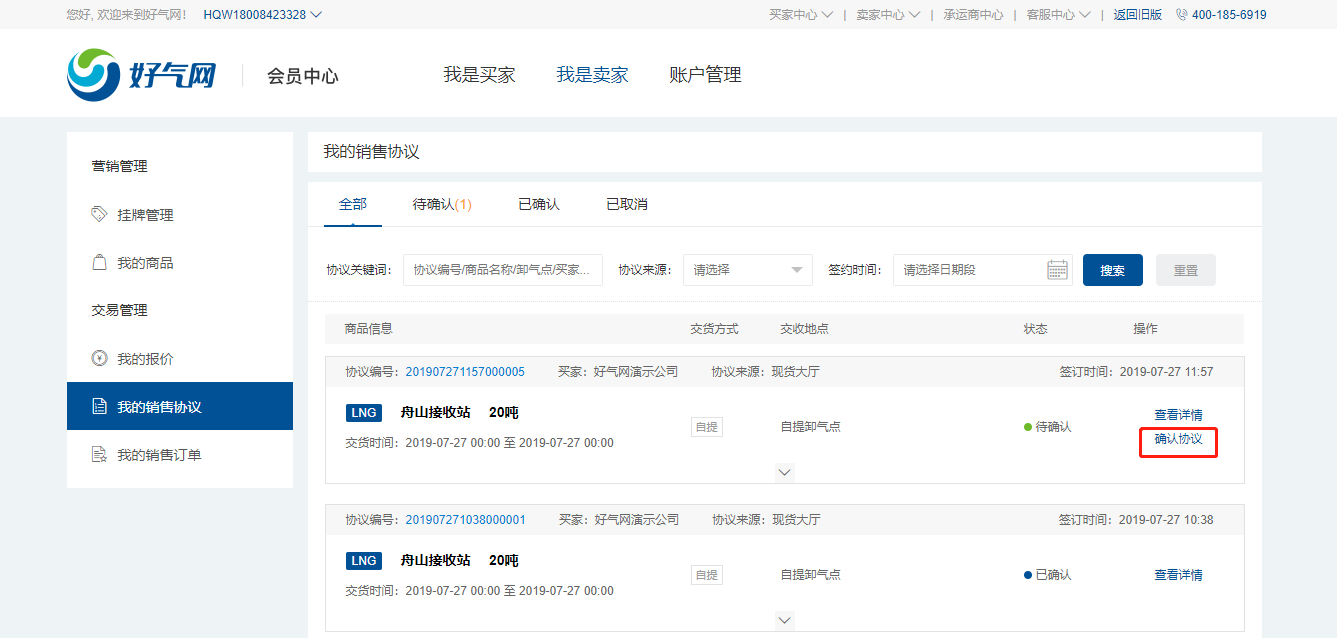The width and height of the screenshot is (1337, 638).
Task: Click the phone icon beside 400-185-6919
Action: (x=1181, y=15)
